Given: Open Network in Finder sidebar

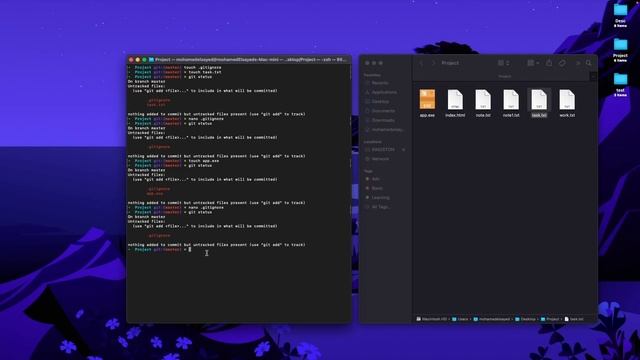Looking at the screenshot, I should [380, 159].
